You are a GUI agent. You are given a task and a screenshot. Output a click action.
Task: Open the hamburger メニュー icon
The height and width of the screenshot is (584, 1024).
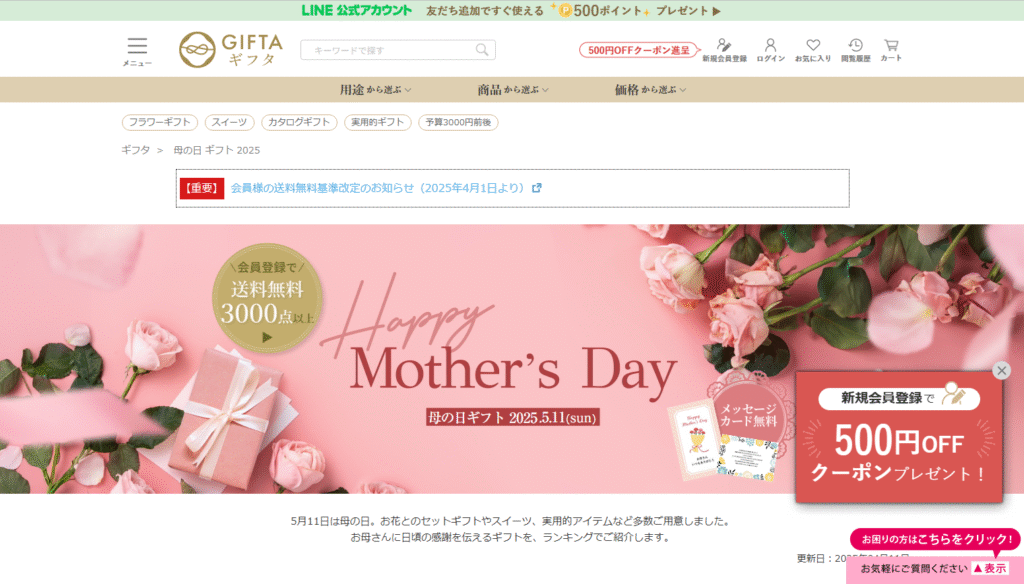click(x=137, y=52)
